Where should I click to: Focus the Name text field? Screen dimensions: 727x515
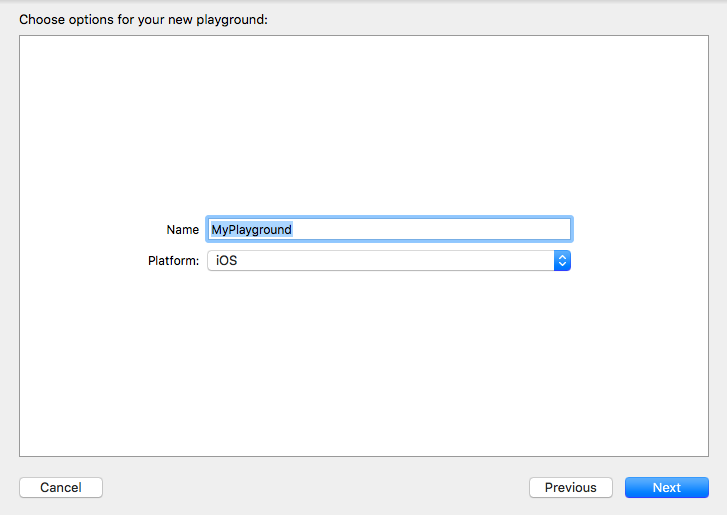tap(389, 229)
